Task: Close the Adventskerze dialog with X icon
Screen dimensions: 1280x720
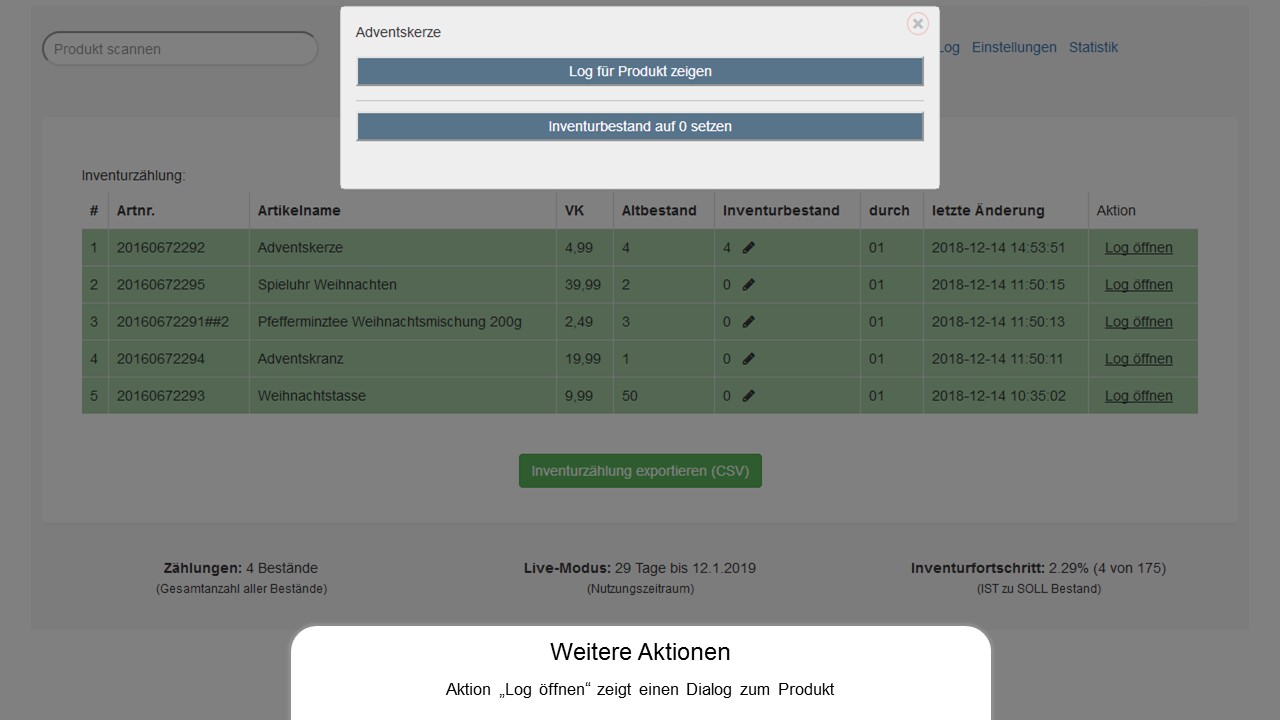Action: pyautogui.click(x=917, y=24)
